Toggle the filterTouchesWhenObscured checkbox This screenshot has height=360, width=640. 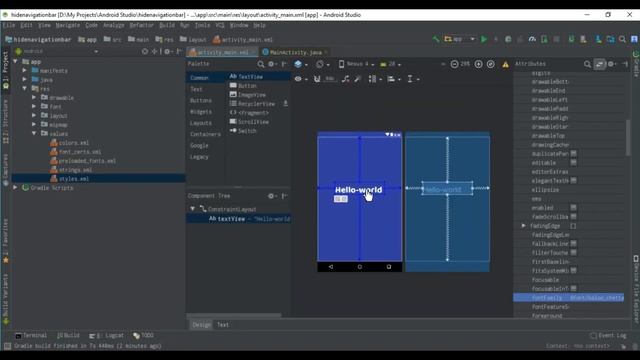(x=573, y=253)
